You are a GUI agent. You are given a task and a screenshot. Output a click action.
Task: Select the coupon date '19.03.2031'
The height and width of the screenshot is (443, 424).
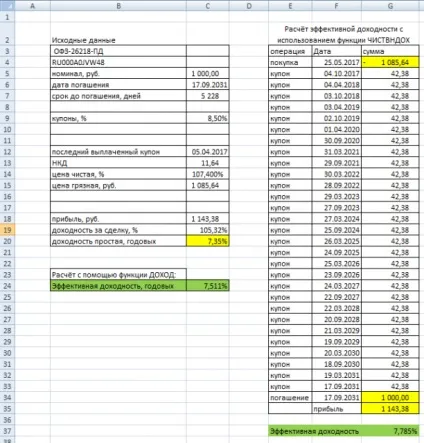coord(336,375)
